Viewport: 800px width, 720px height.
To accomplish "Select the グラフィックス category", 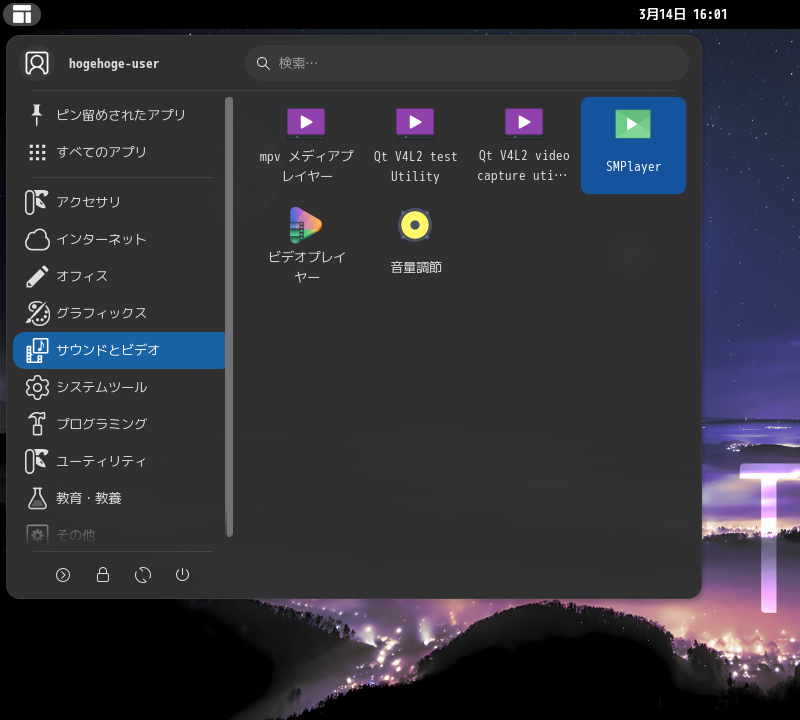I will [x=118, y=313].
